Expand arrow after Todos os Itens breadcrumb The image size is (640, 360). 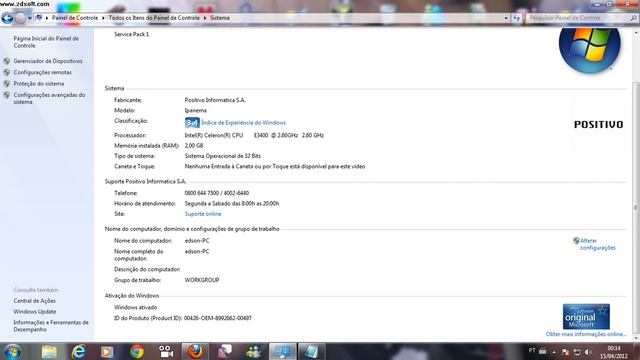point(205,18)
